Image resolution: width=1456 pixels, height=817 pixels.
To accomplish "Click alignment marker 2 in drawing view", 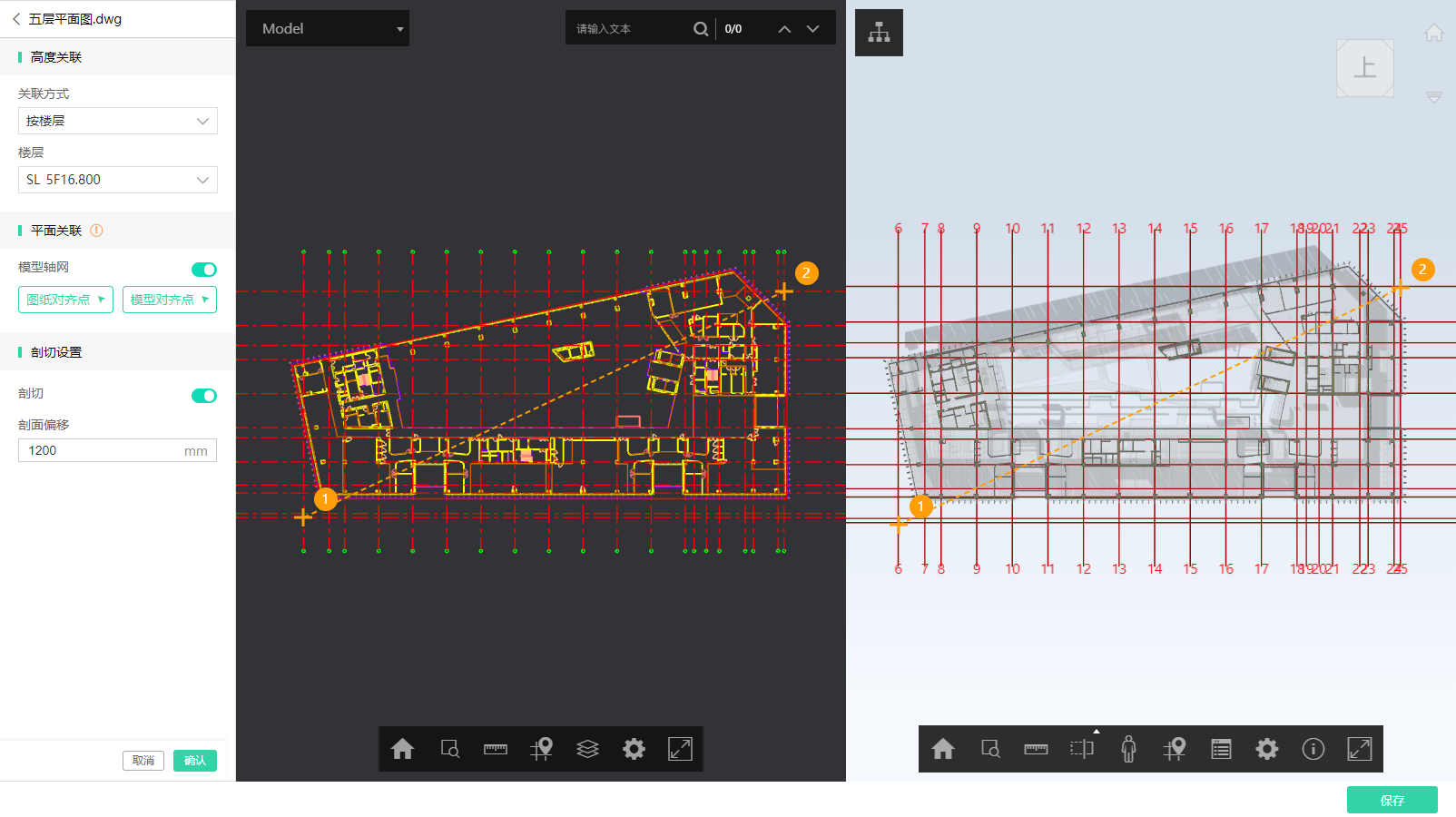I will [806, 273].
